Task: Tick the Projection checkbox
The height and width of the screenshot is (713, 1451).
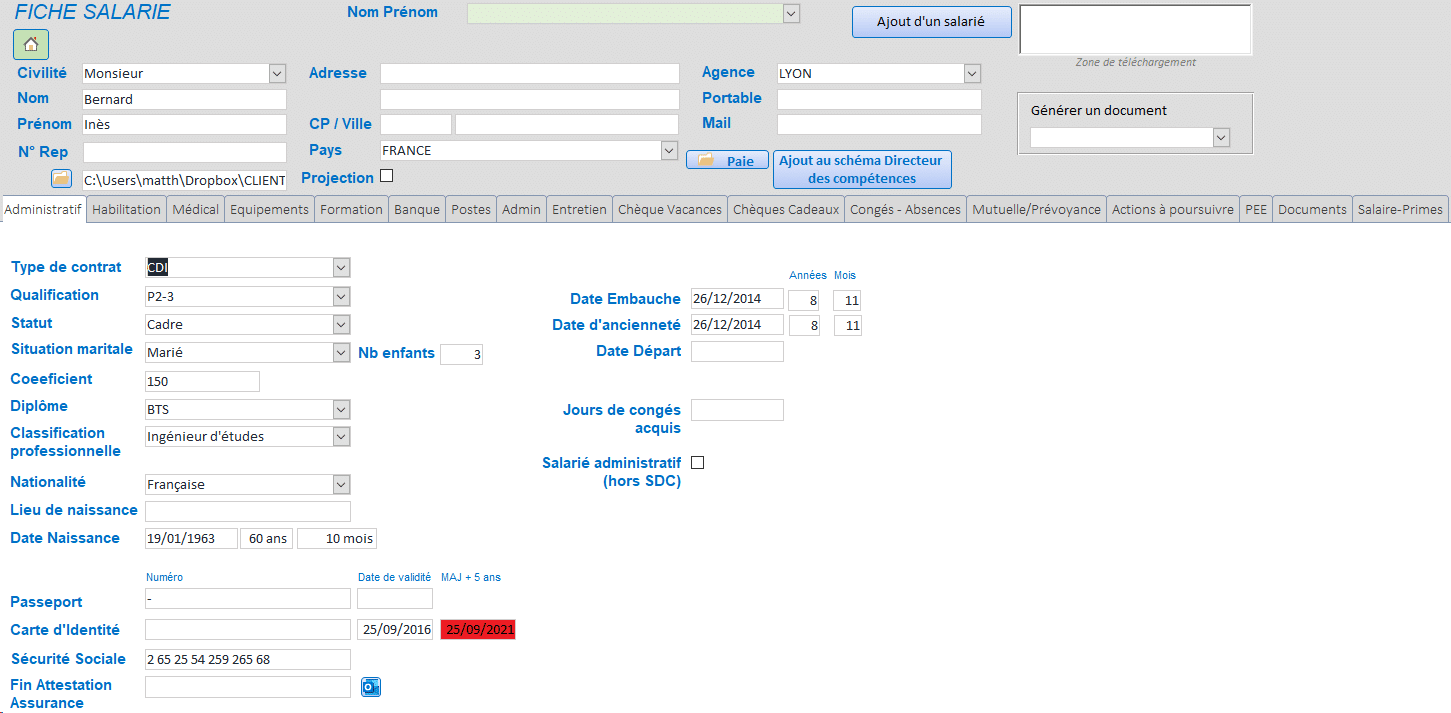Action: pos(387,176)
